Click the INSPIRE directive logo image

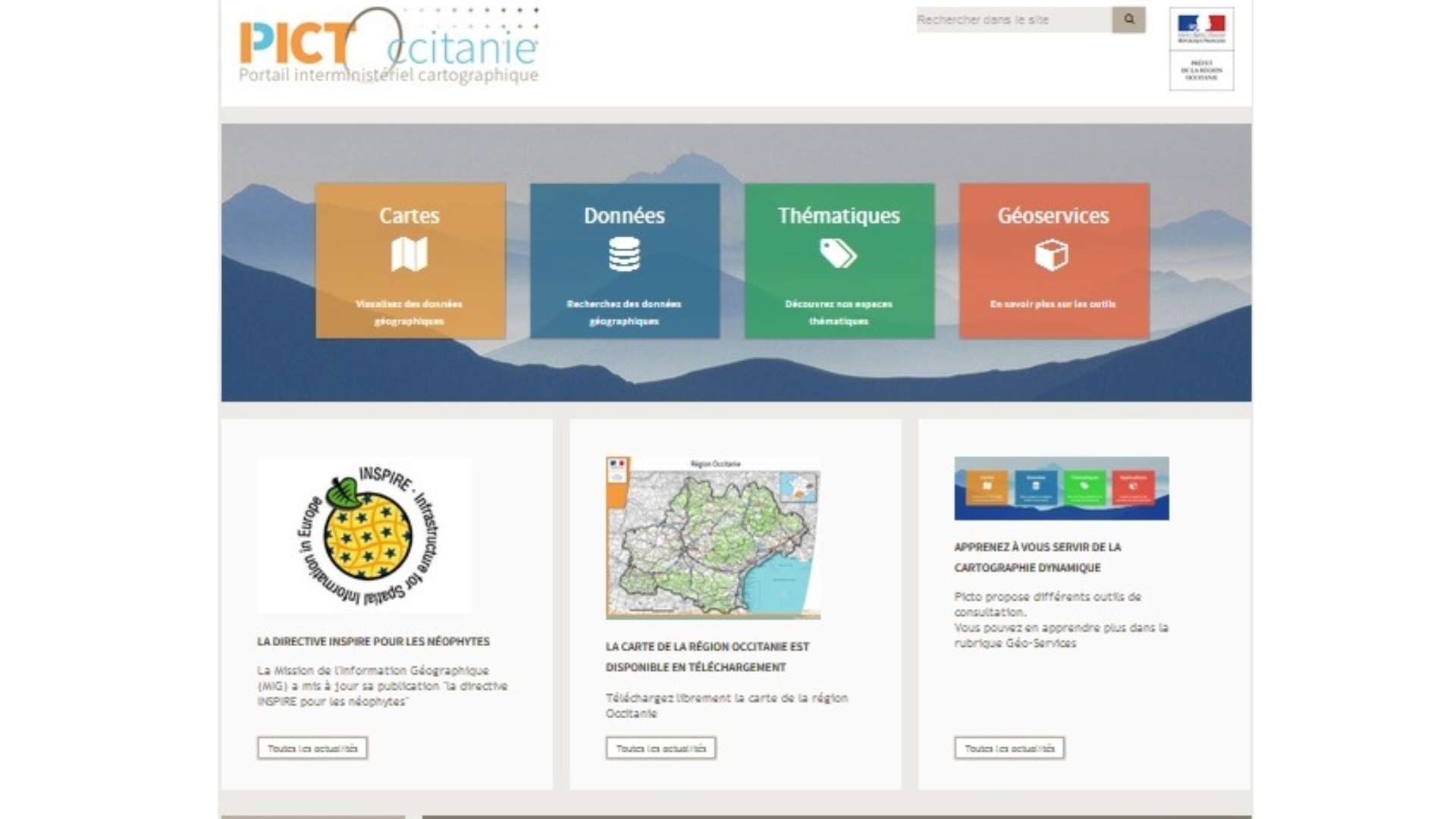click(365, 535)
